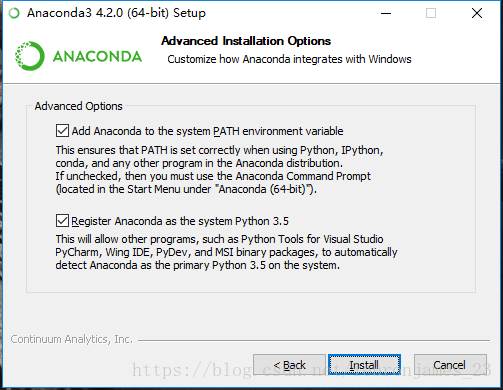Uncheck the Register Anaconda as system Python checkbox

click(62, 221)
